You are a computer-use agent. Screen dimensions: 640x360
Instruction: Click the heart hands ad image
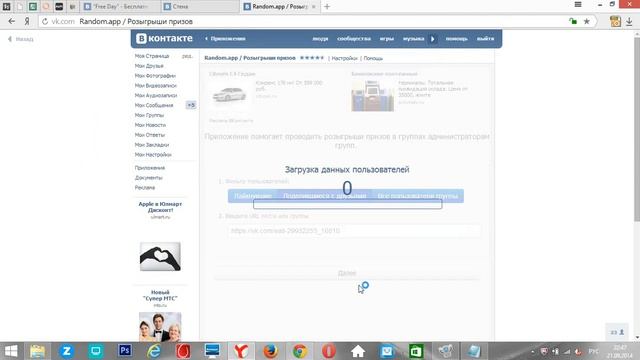click(160, 257)
